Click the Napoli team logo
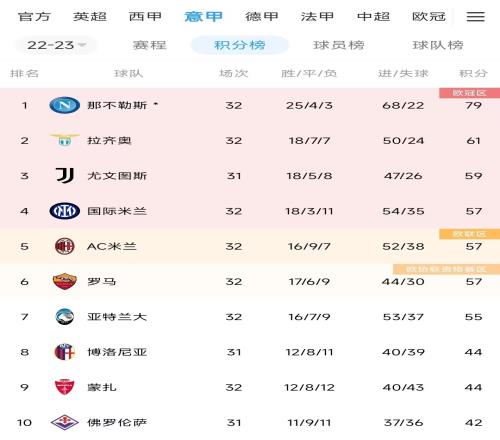The width and height of the screenshot is (500, 440). pyautogui.click(x=64, y=105)
